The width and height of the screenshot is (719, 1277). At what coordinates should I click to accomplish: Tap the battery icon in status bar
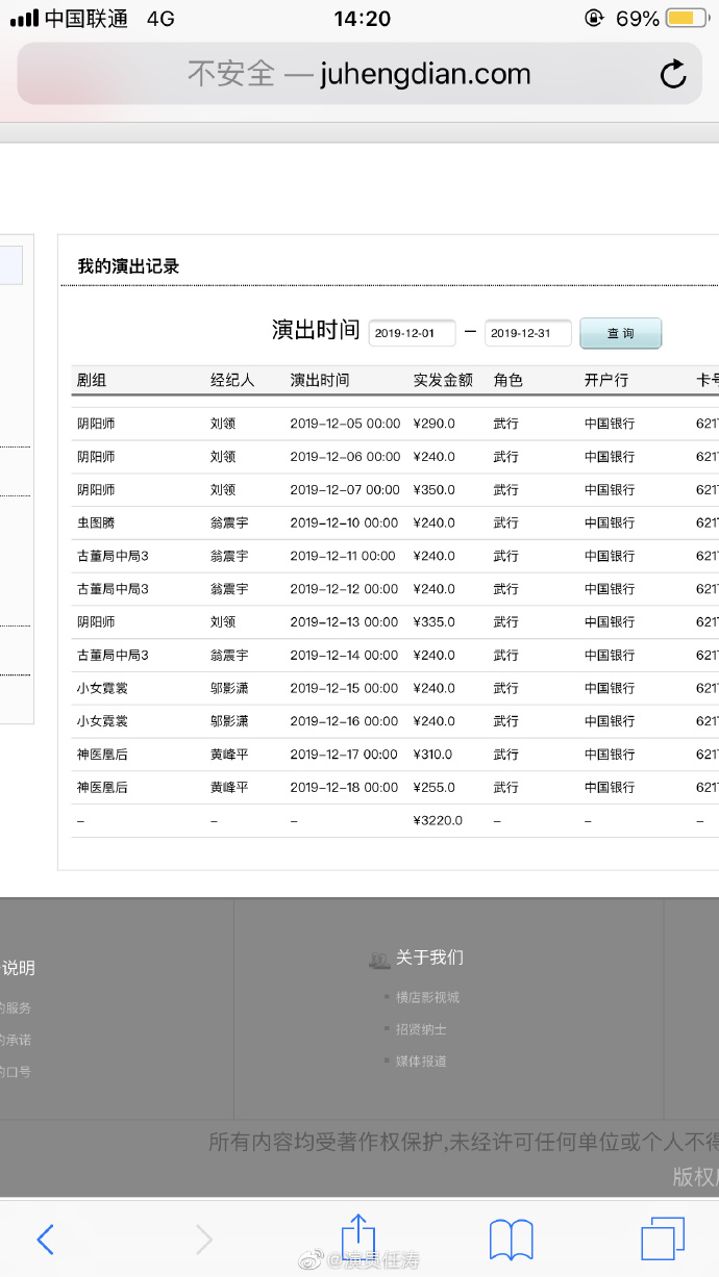(x=686, y=18)
